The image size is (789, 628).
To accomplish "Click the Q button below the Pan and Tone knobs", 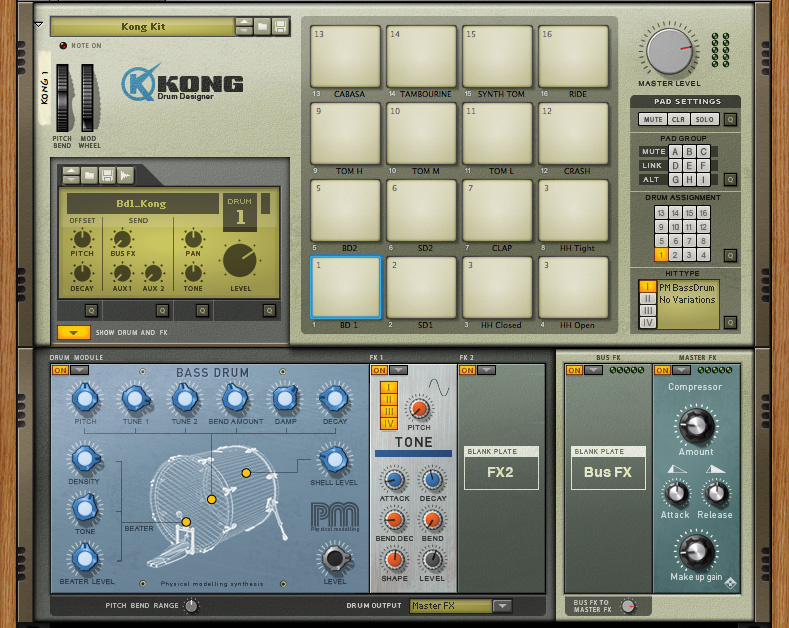I will click(202, 310).
